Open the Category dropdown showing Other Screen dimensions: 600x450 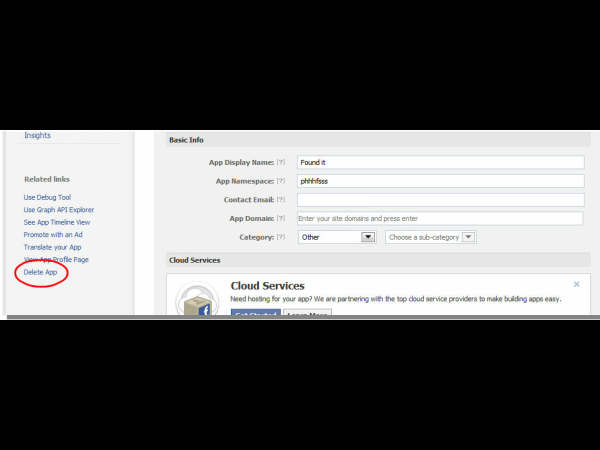(x=337, y=237)
